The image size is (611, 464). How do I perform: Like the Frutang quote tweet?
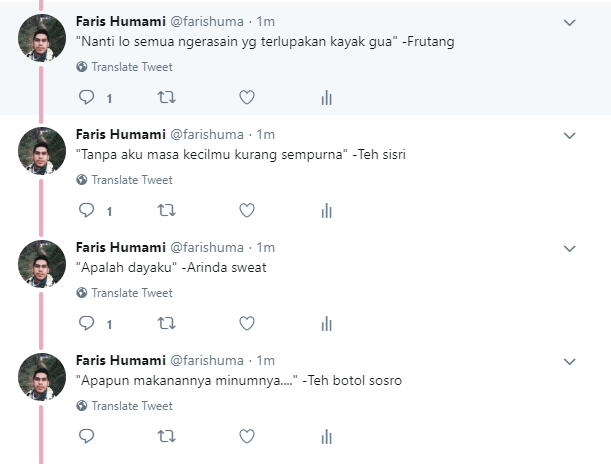pyautogui.click(x=247, y=98)
